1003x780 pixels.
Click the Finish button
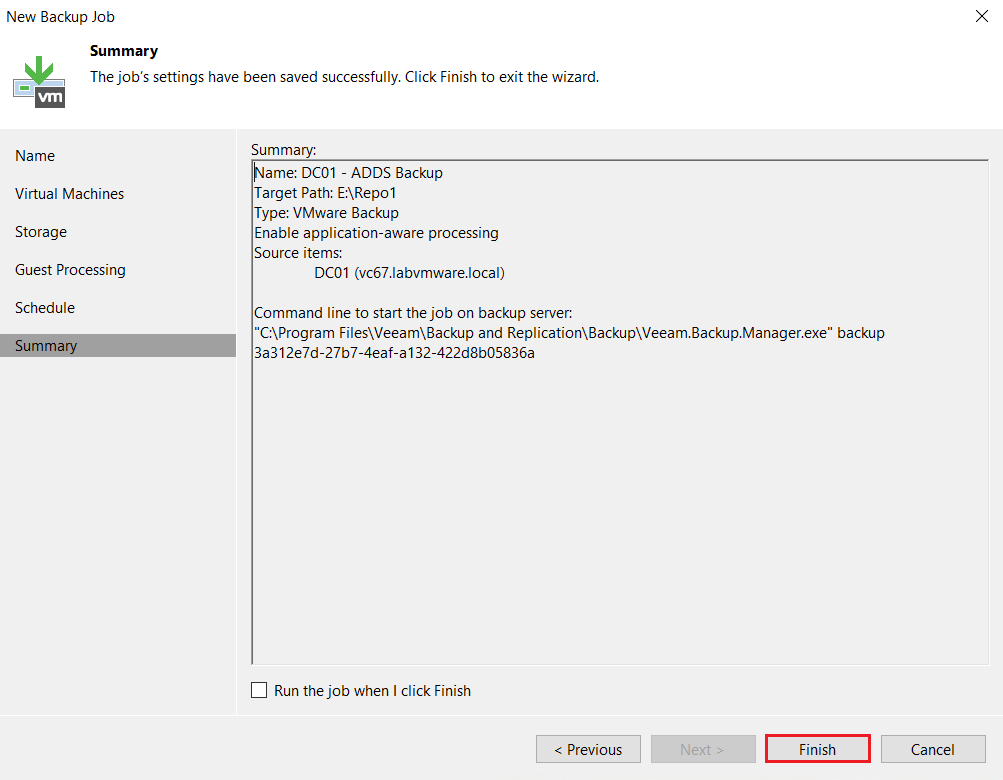817,749
